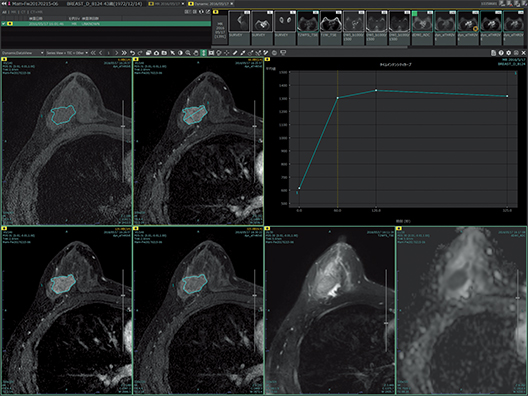Open dropdown arrow on the MR 2016/05/17 tab

183,4
